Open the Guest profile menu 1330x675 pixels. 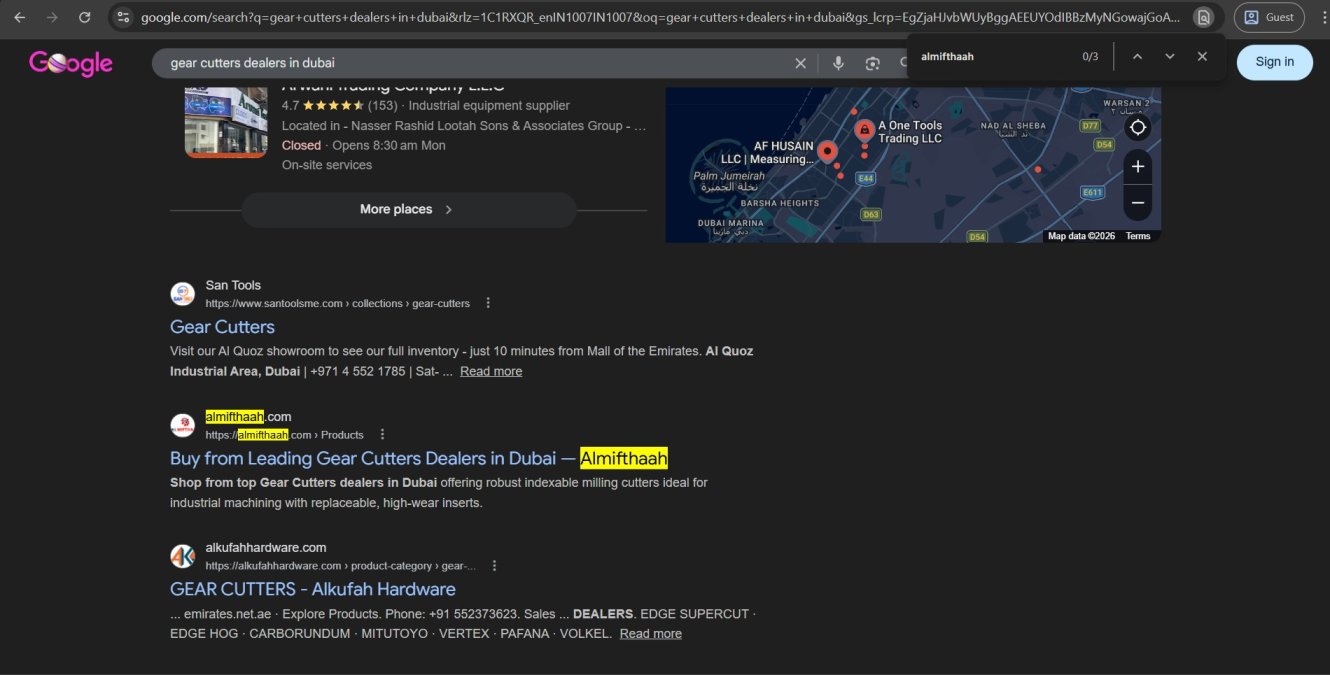click(1269, 17)
